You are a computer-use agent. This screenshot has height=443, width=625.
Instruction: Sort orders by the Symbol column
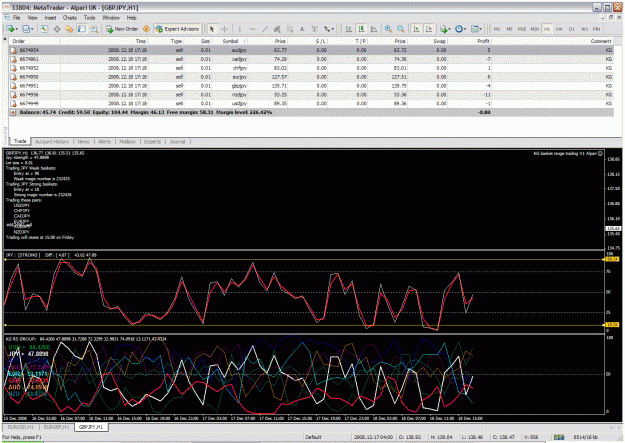click(230, 41)
